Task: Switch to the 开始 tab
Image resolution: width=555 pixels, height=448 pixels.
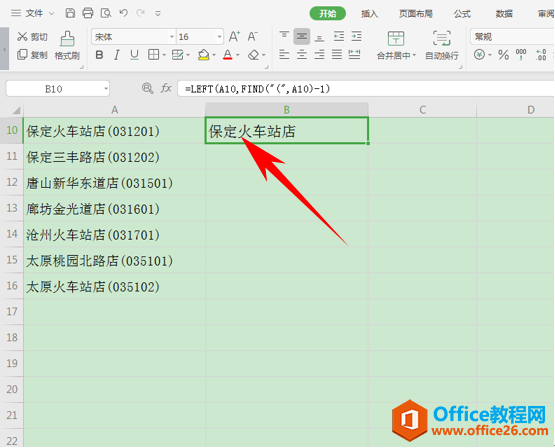Action: click(327, 13)
